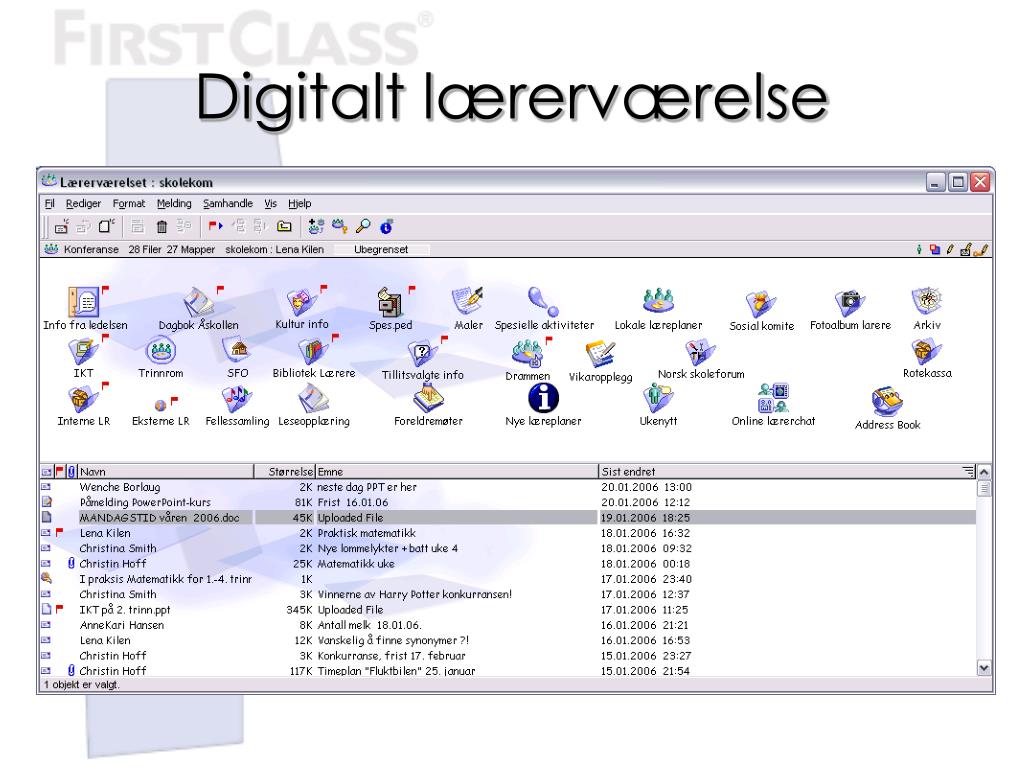This screenshot has width=1024, height=768.
Task: Open the IKT folder icon
Action: coord(84,351)
